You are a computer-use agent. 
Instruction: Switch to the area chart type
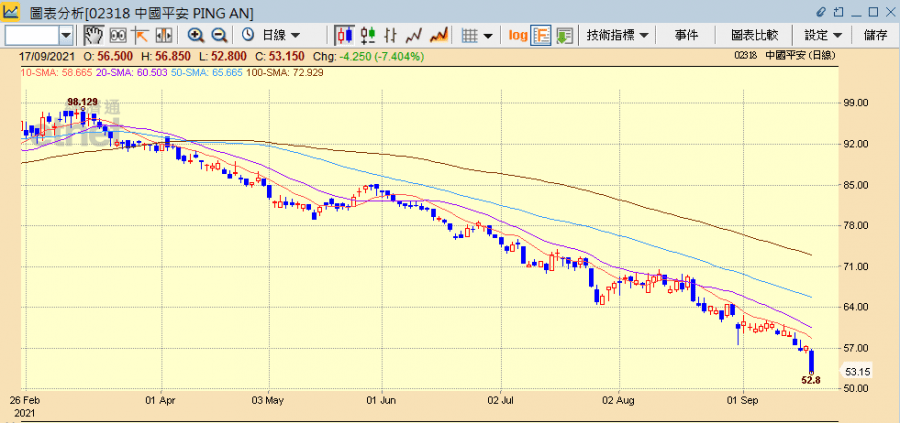click(x=437, y=35)
